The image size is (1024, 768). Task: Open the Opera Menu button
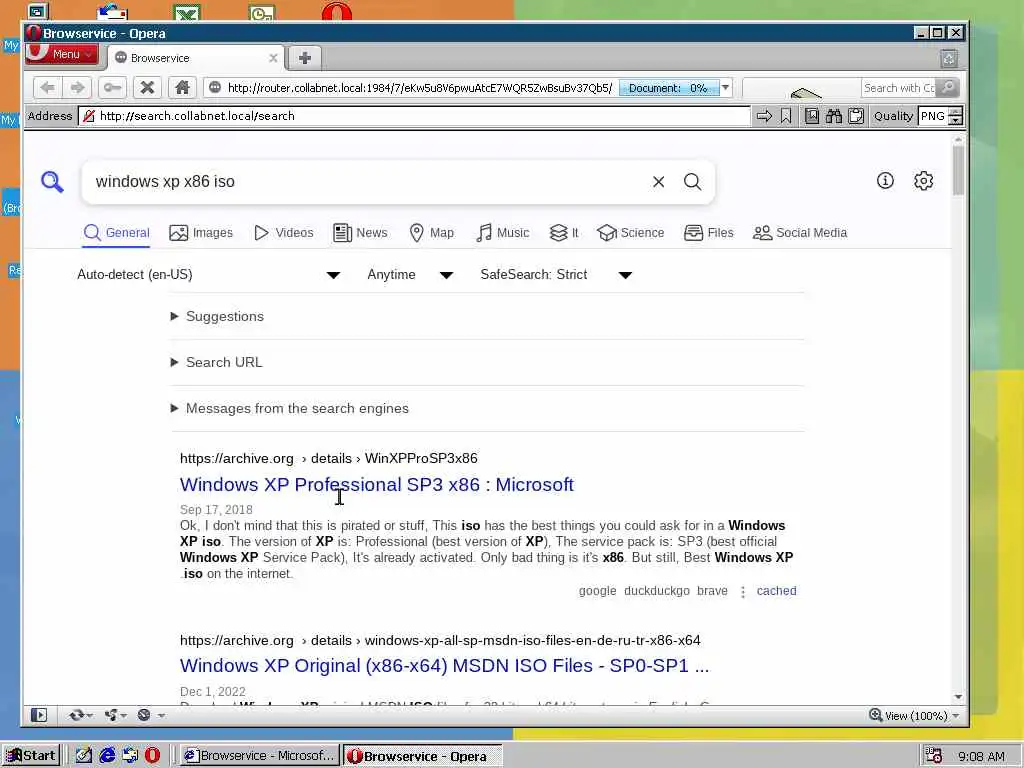click(x=62, y=54)
